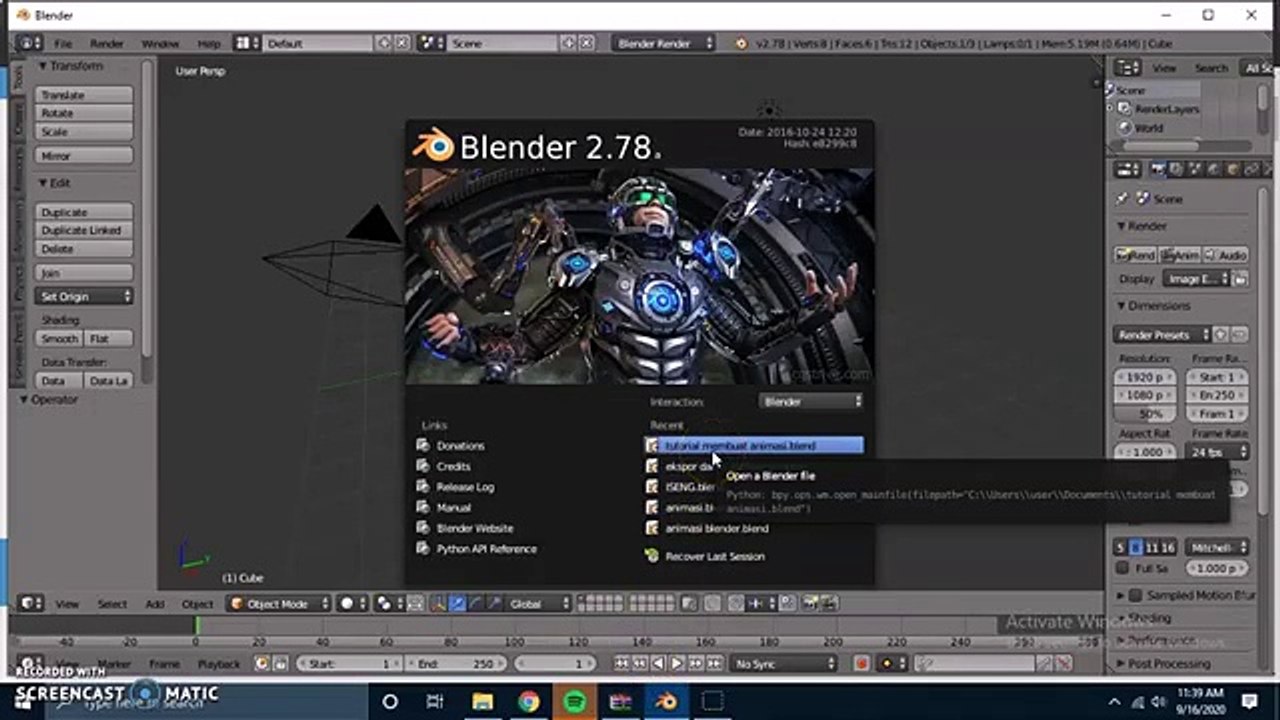Toggle use preview range in timeline
Image resolution: width=1280 pixels, height=720 pixels.
pos(263,663)
